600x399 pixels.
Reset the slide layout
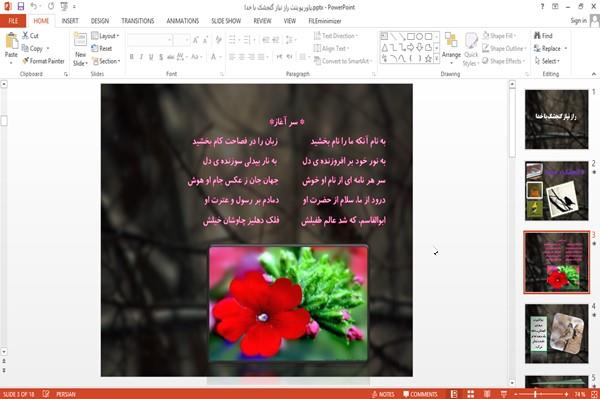point(102,48)
